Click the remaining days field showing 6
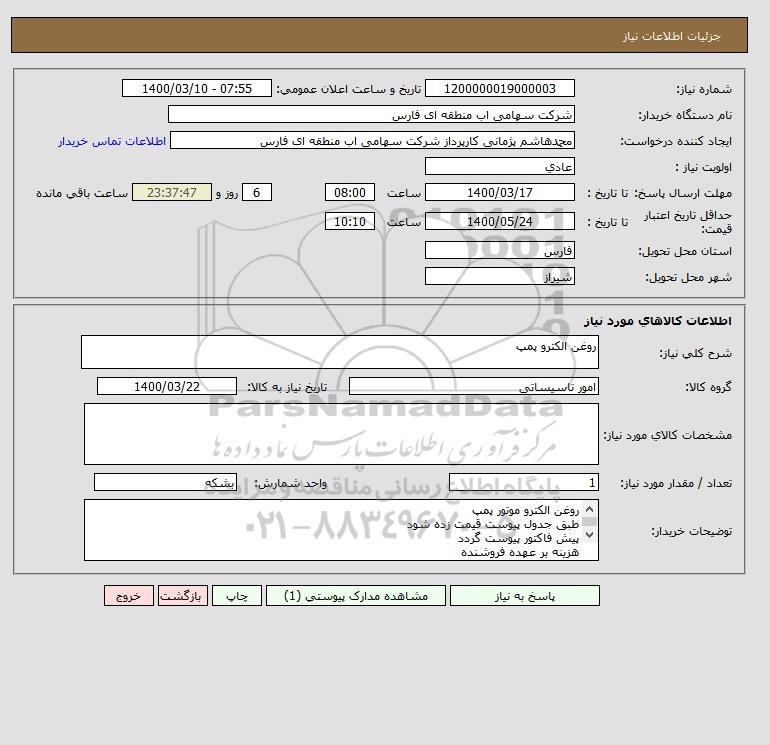 pos(257,193)
